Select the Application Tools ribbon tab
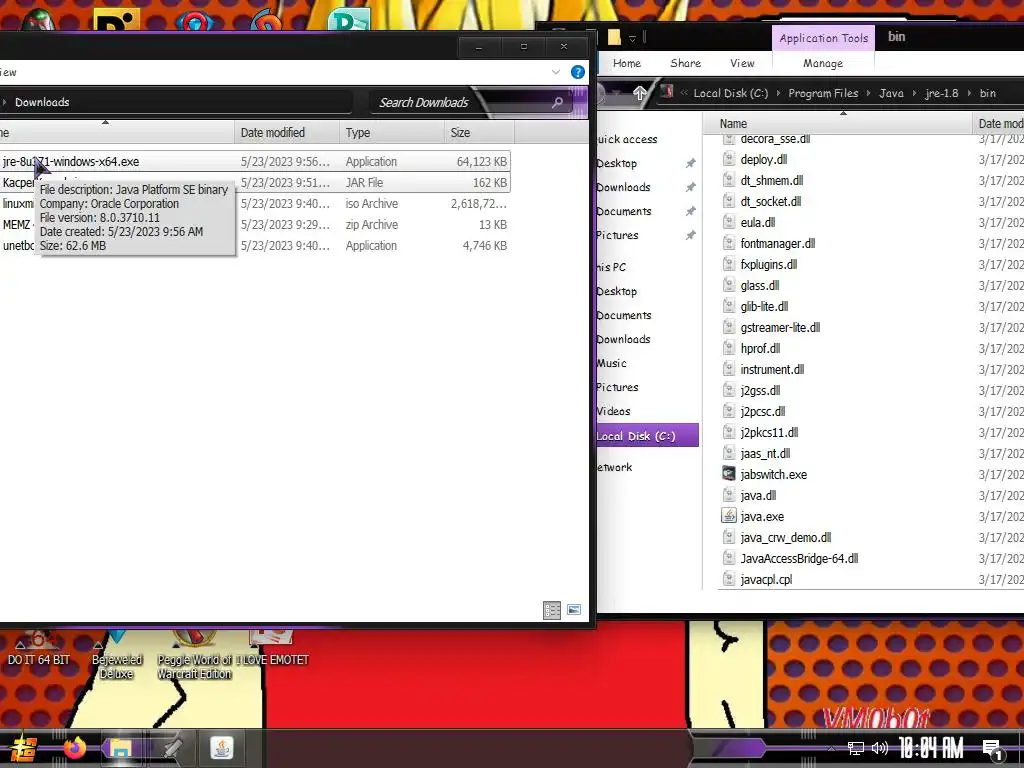This screenshot has height=768, width=1024. click(824, 38)
